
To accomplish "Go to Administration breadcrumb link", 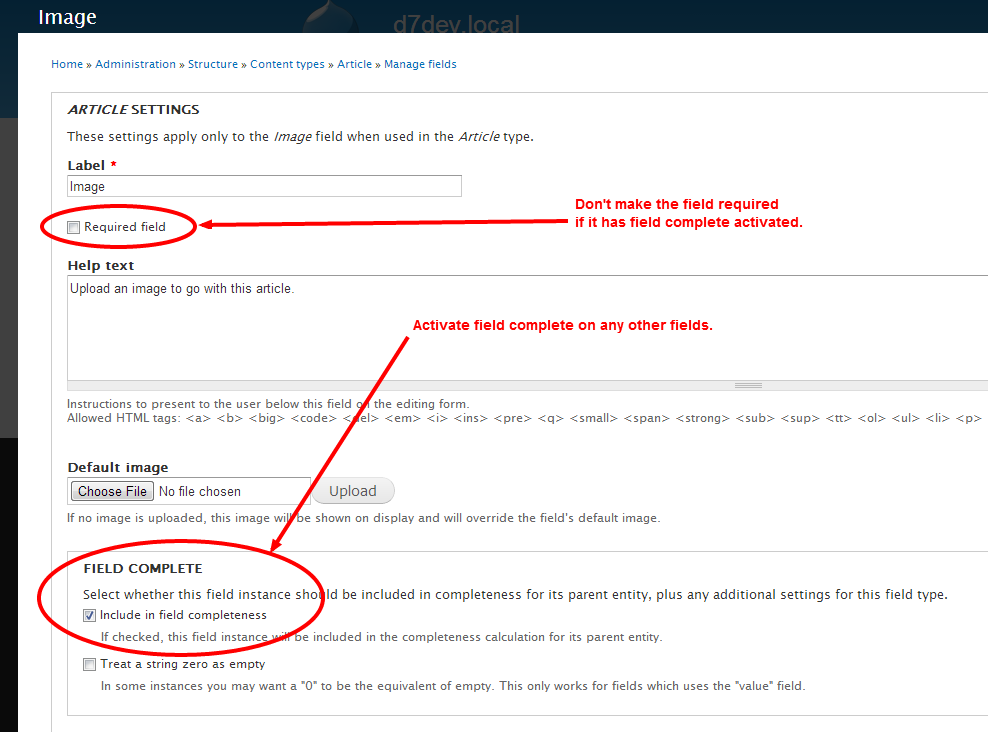I will click(135, 64).
